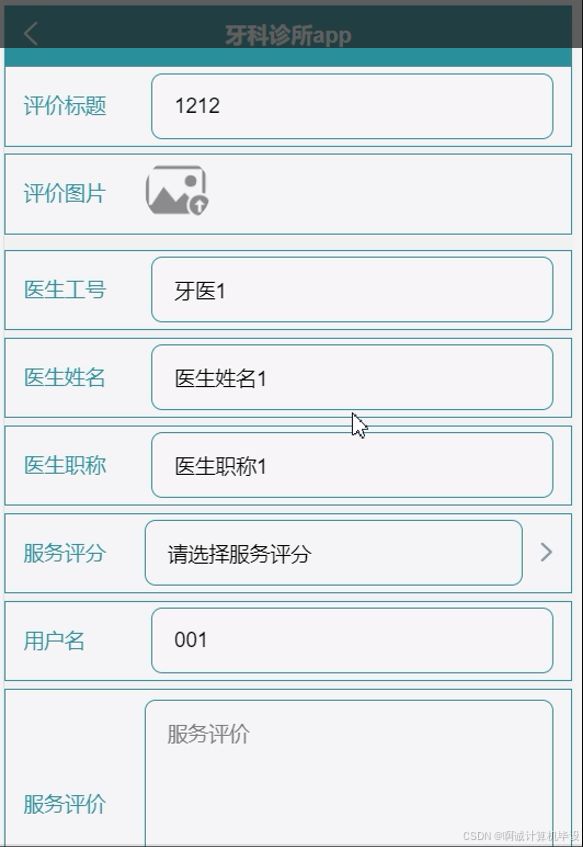Focus the 医生工号 input with 牙医1

click(352, 290)
